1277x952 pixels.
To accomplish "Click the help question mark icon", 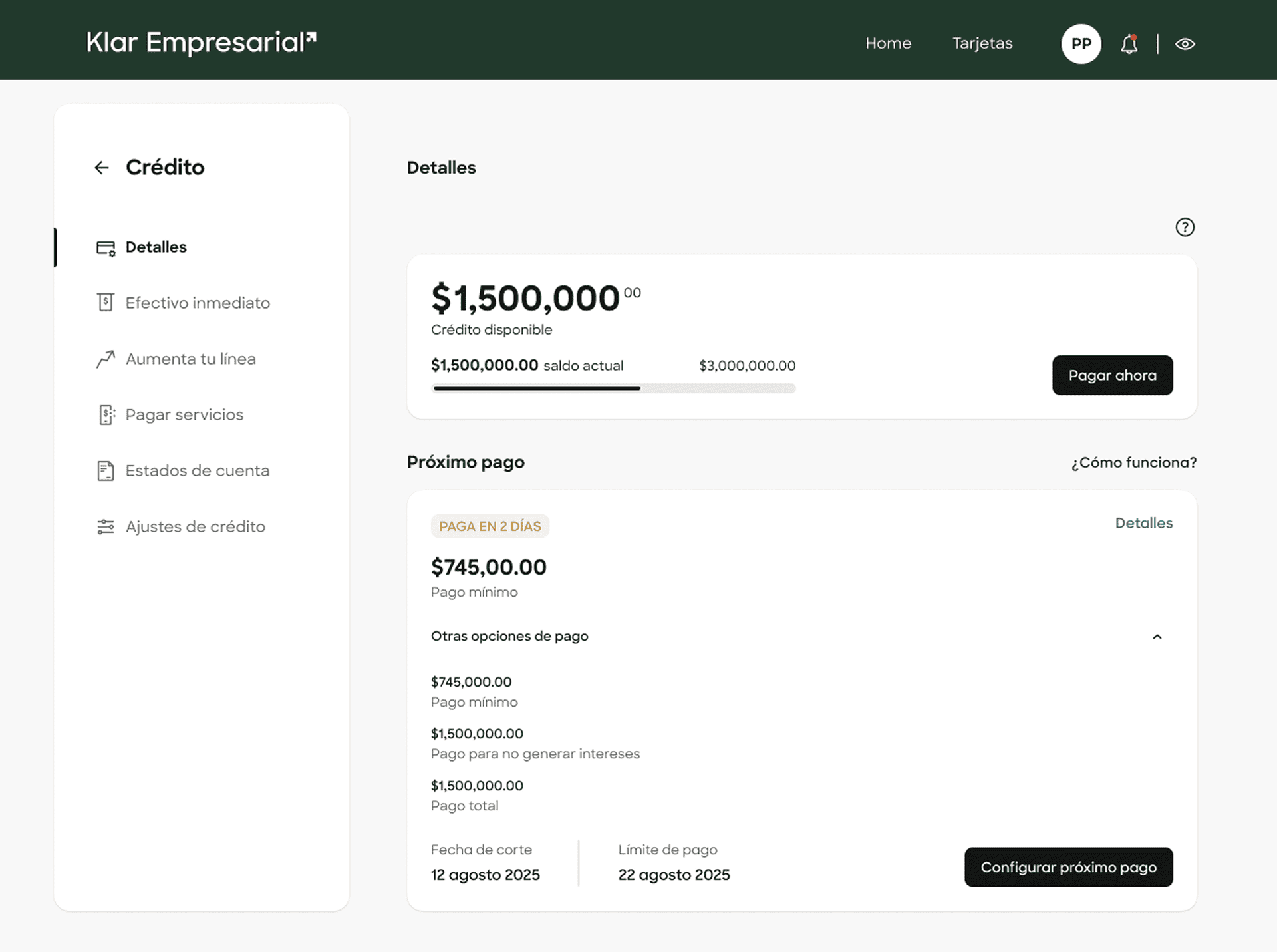I will pos(1185,228).
